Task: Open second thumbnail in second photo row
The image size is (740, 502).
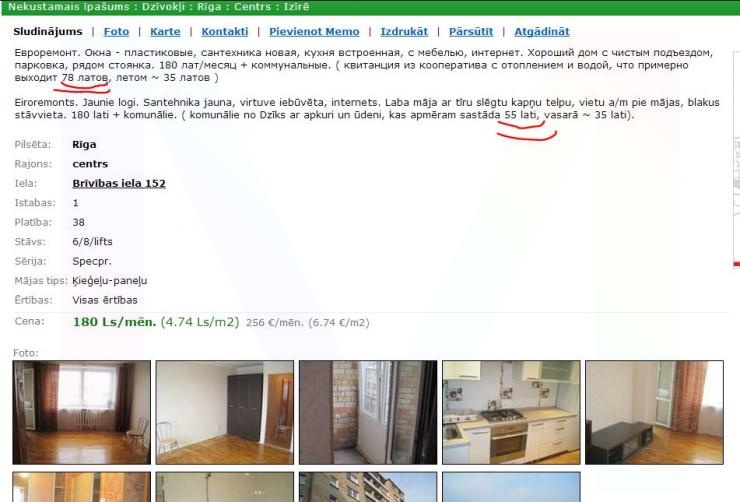Action: tap(225, 487)
